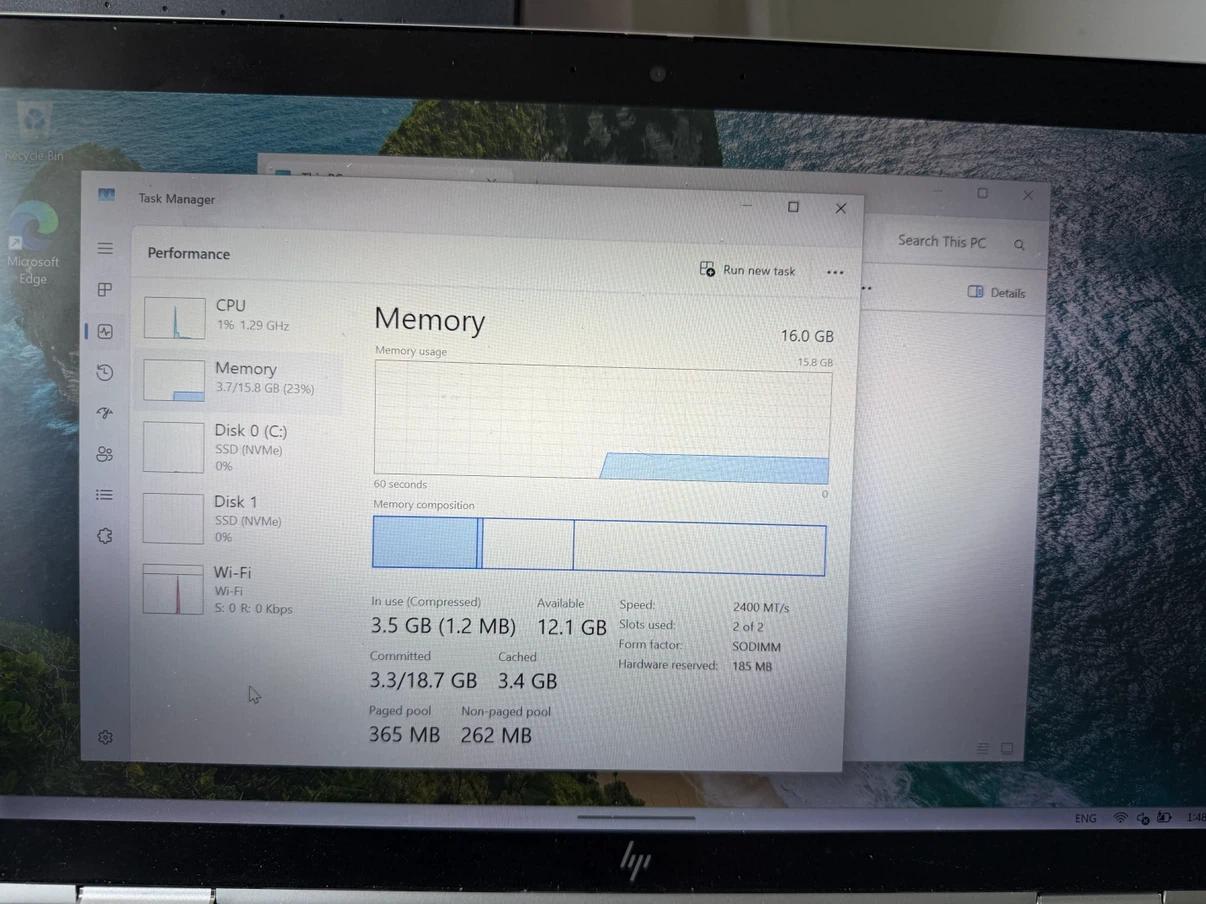Open App history page icon

click(105, 372)
